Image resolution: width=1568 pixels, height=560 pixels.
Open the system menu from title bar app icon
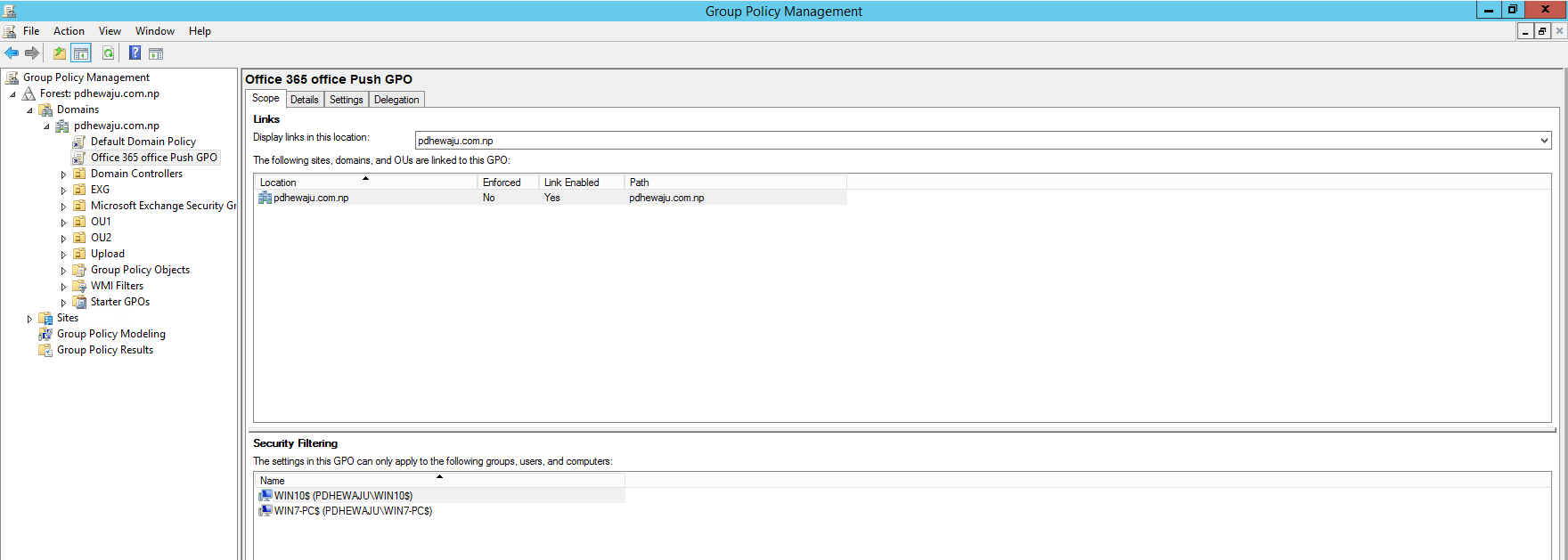pyautogui.click(x=10, y=11)
